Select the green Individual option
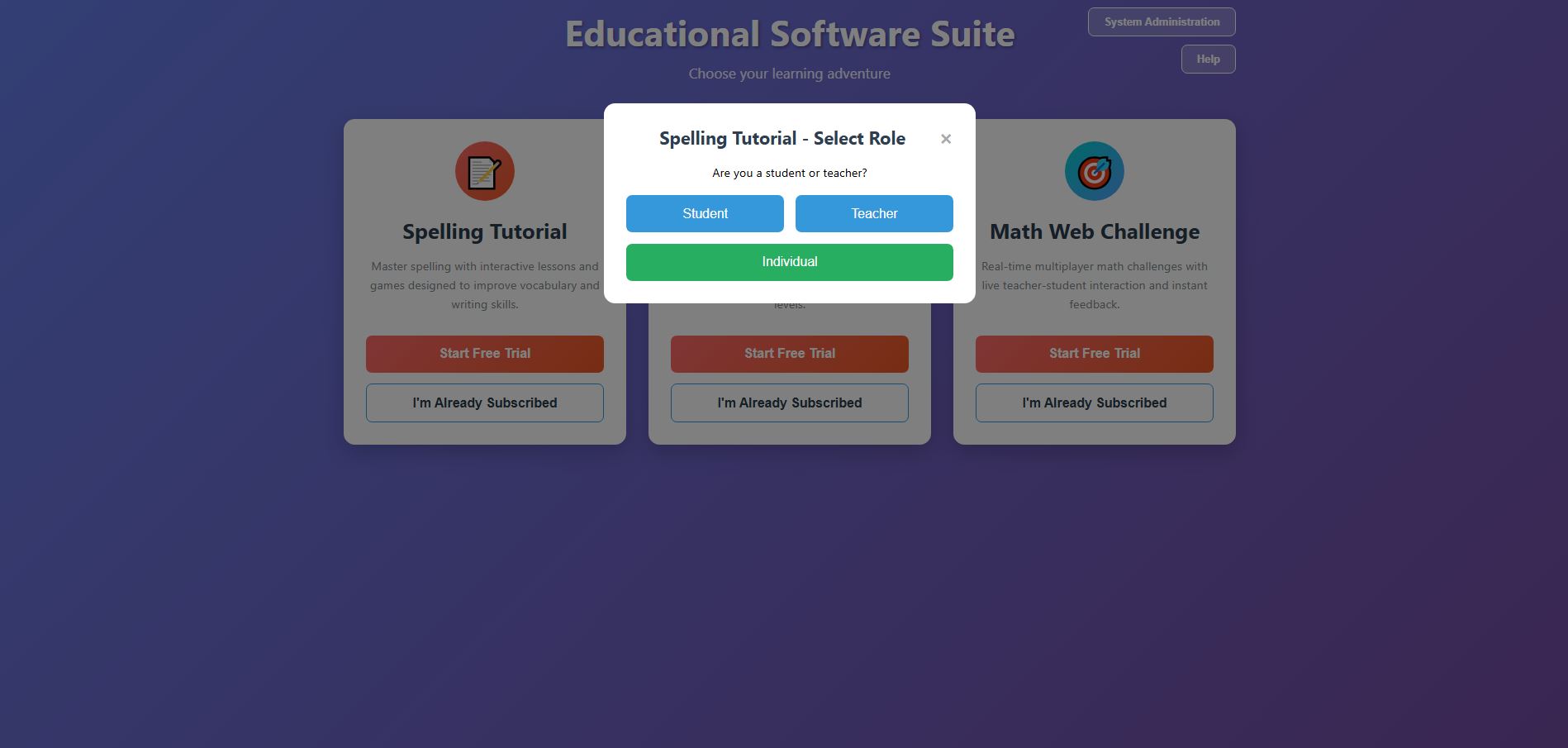 tap(789, 262)
